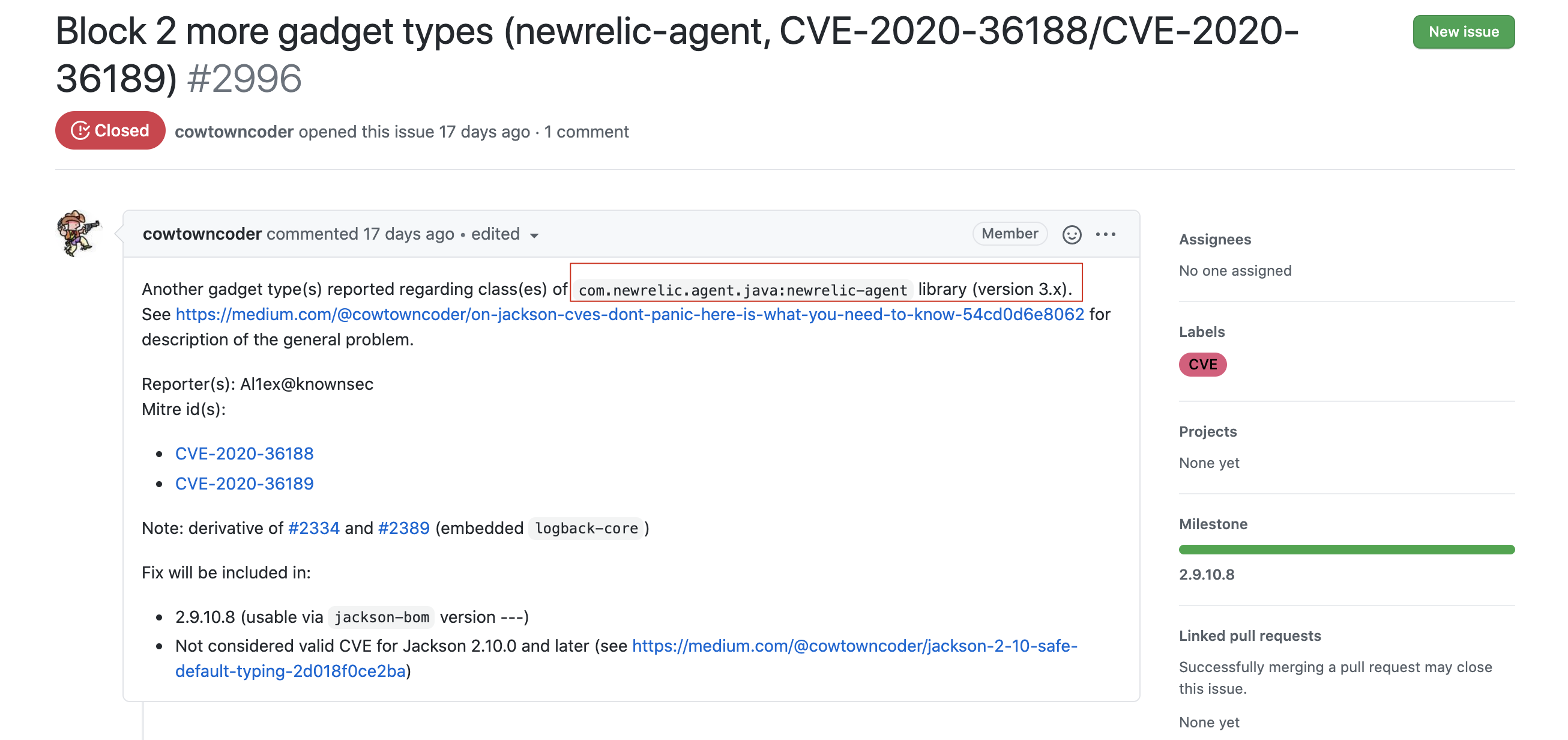Click the Closed issue status badge
The image size is (1568, 740).
tap(110, 130)
